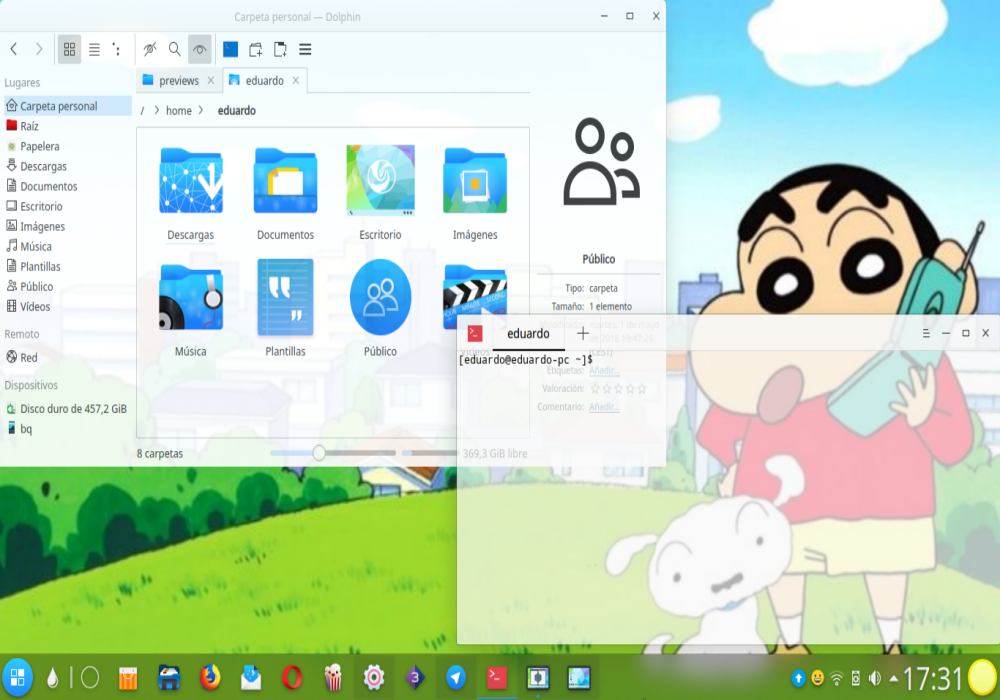Create new folder via toolbar icon
1000x700 pixels.
(x=255, y=49)
